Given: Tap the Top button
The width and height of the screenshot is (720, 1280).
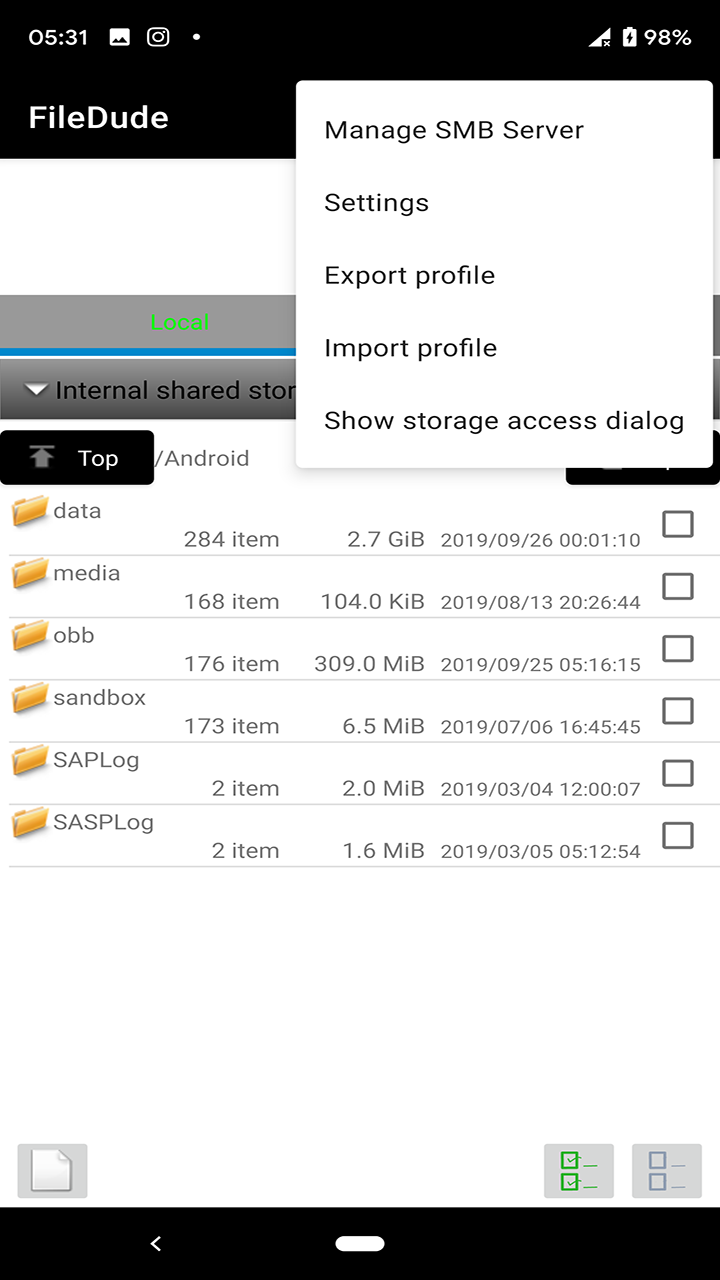Looking at the screenshot, I should (77, 458).
